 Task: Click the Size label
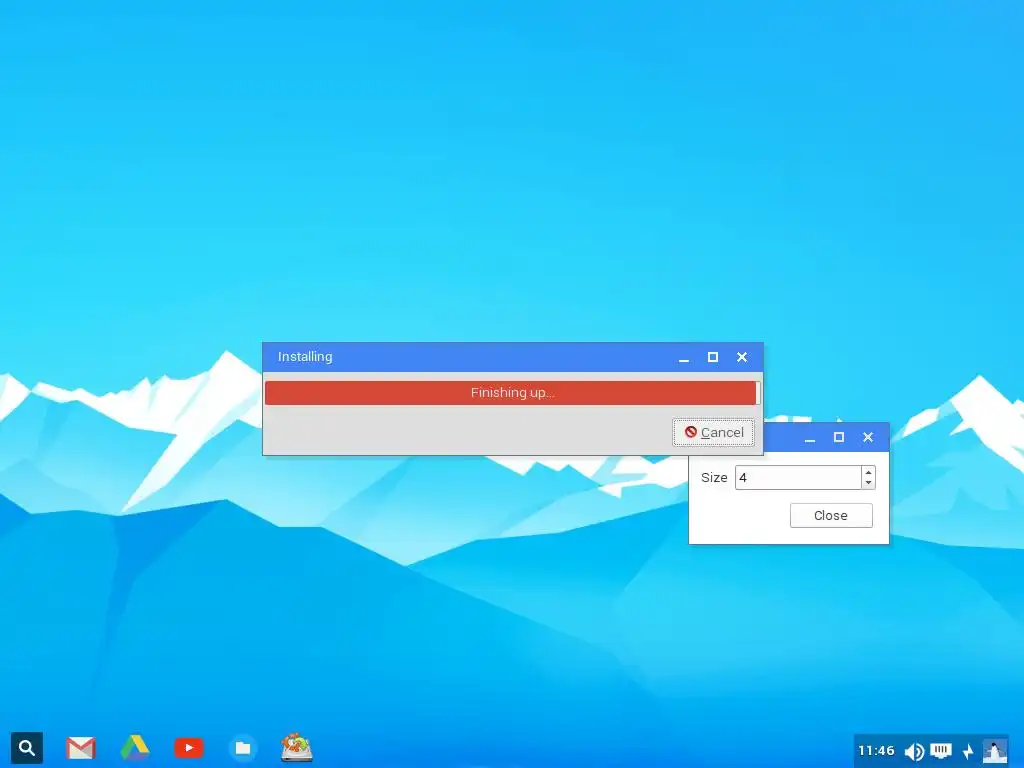pos(714,477)
